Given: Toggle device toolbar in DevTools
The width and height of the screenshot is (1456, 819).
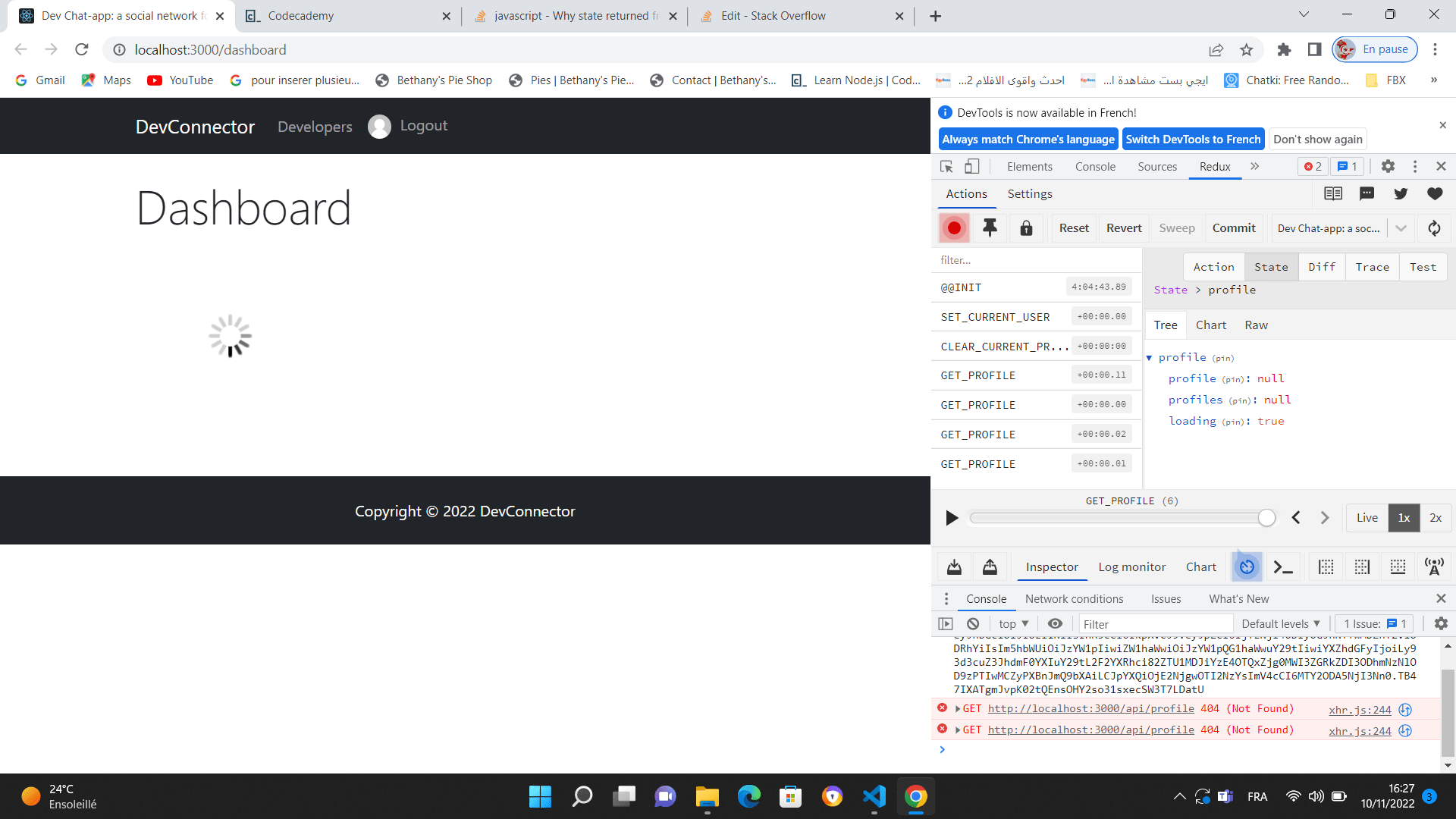Looking at the screenshot, I should point(973,166).
